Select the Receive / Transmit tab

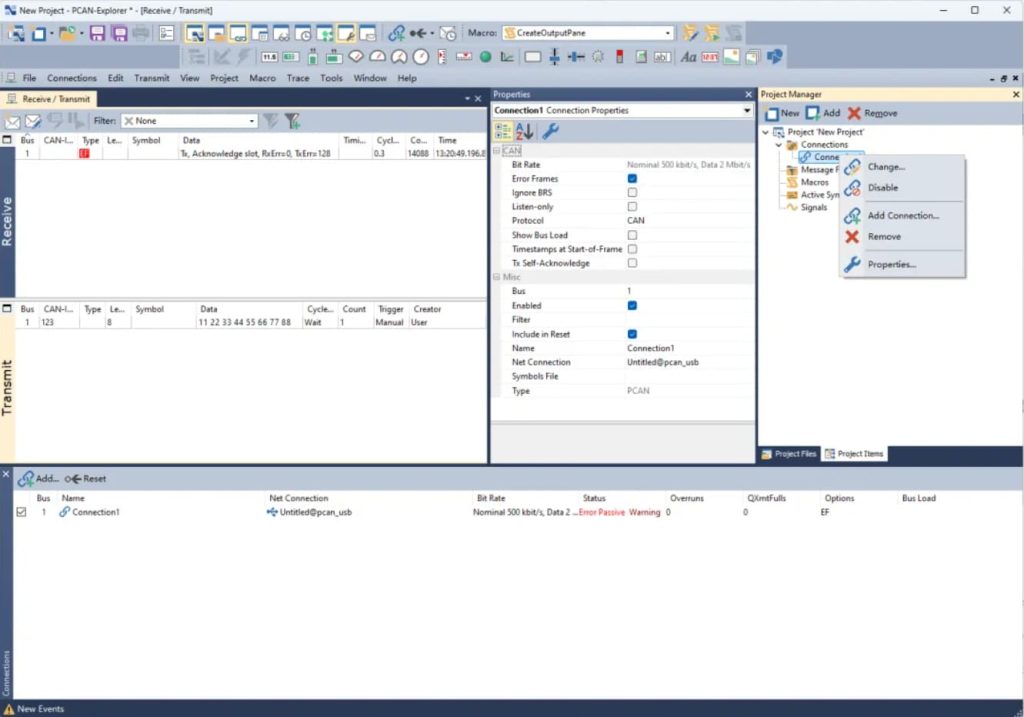click(49, 99)
